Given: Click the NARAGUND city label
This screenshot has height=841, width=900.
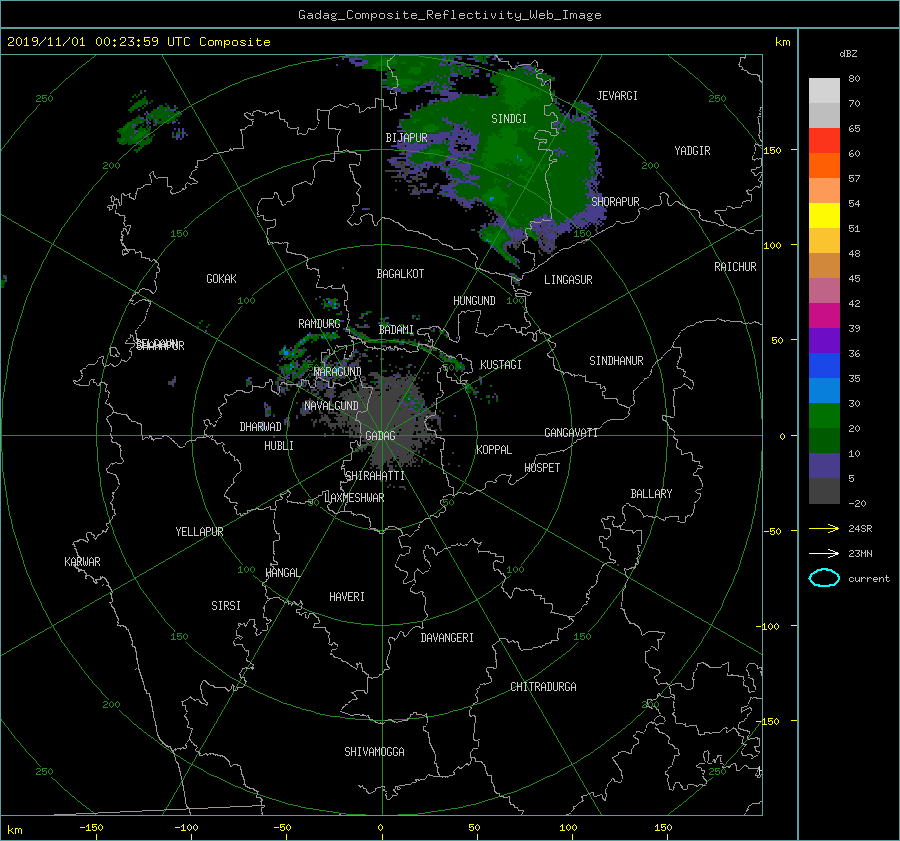Looking at the screenshot, I should [338, 372].
